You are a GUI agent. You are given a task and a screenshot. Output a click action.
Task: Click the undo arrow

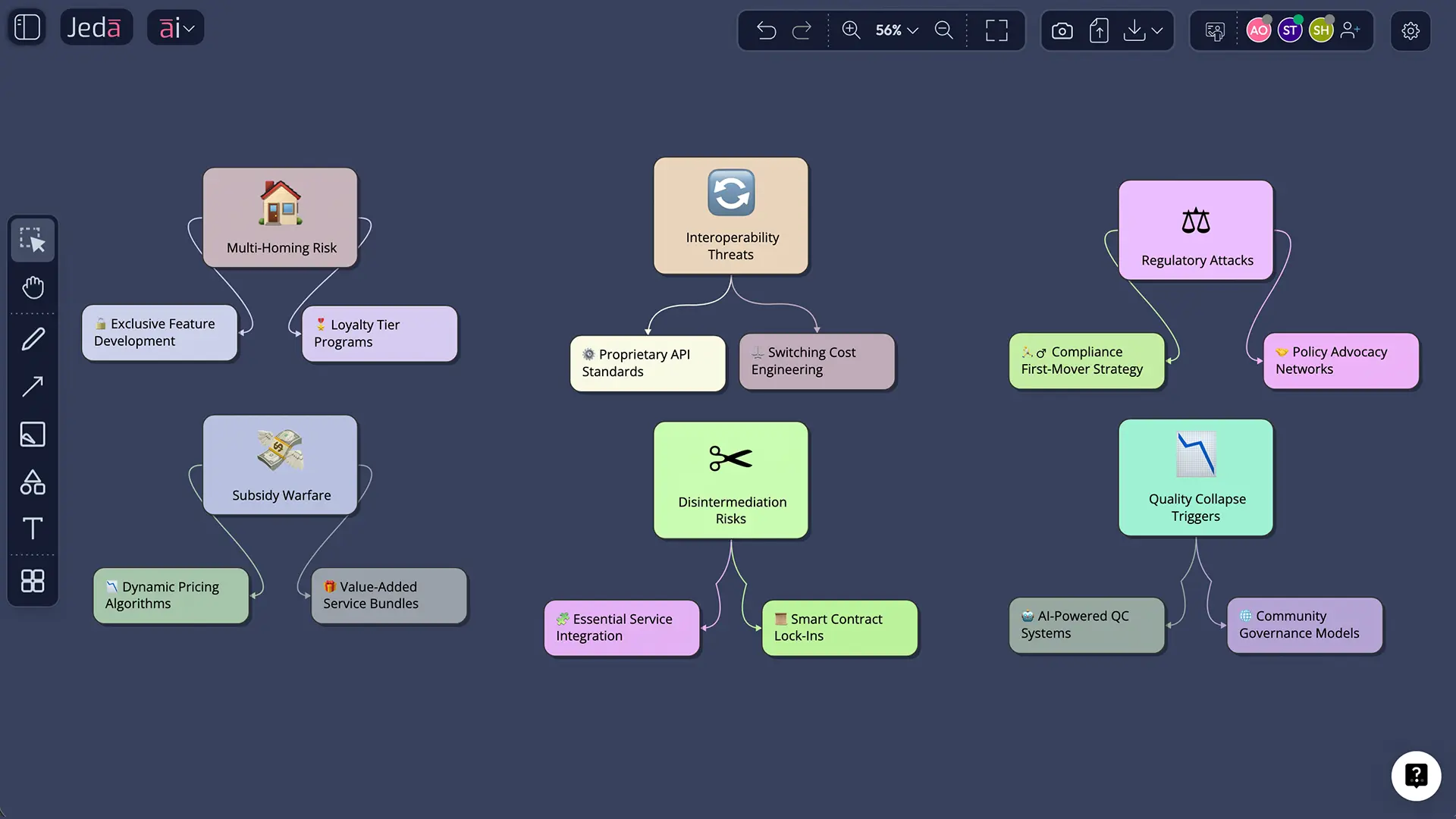point(766,30)
